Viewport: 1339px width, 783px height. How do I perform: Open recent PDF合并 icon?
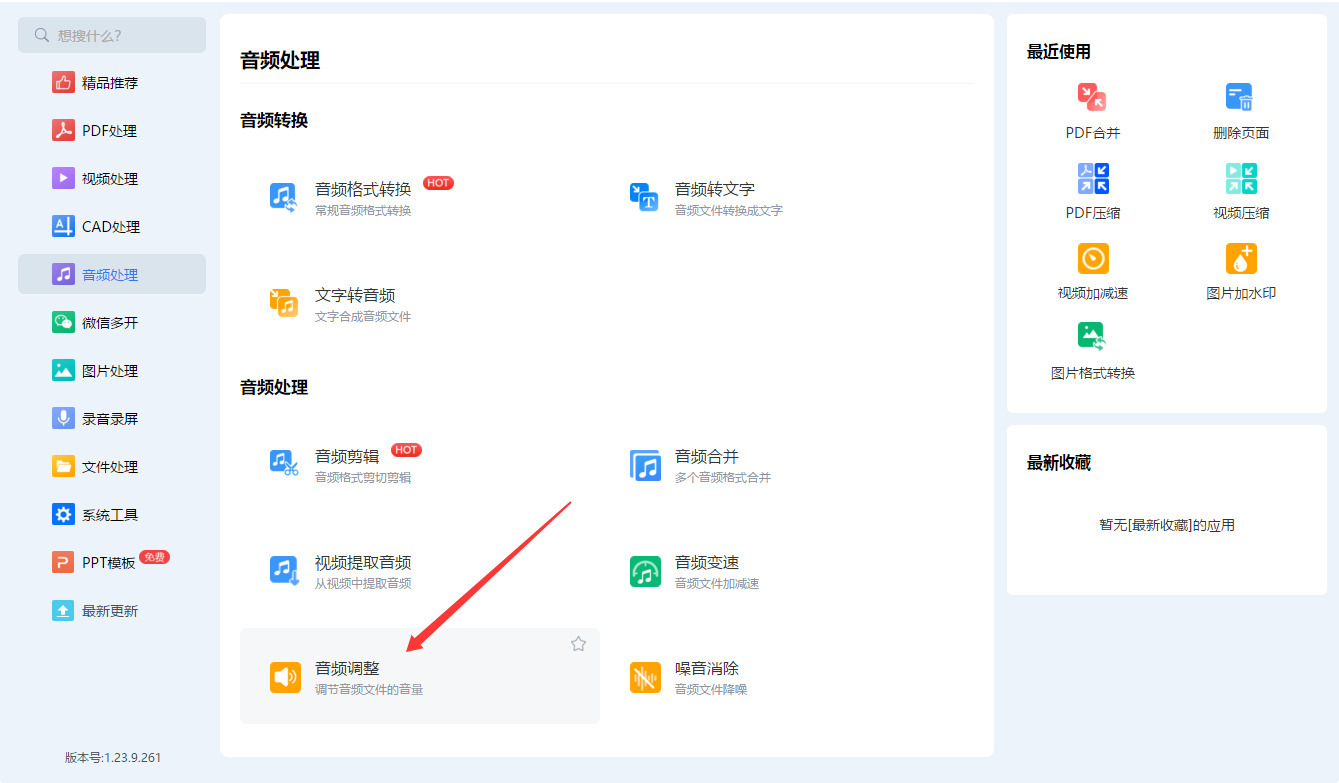1092,97
